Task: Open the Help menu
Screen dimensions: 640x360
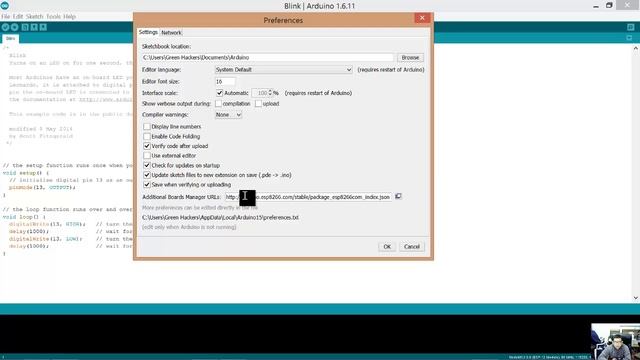Action: 70,17
